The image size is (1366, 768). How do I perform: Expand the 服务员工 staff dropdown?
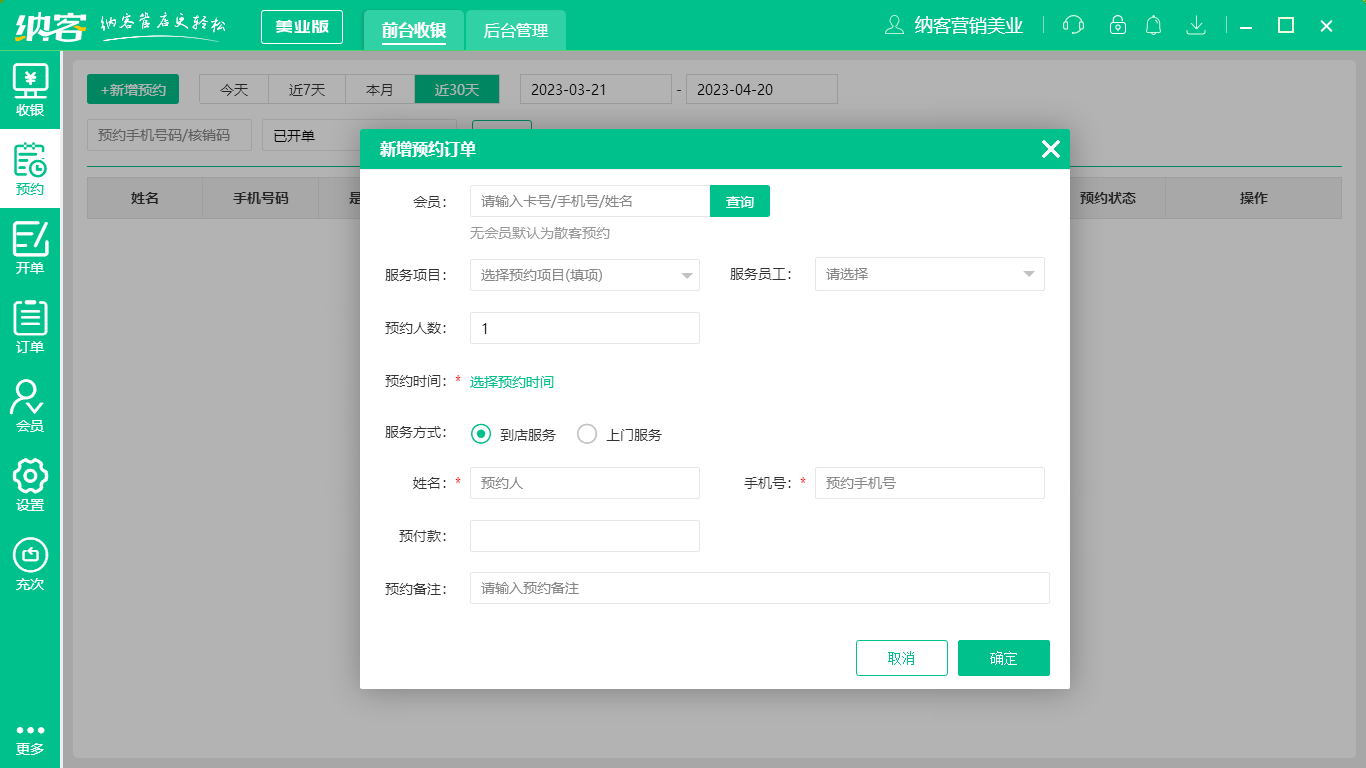(x=929, y=274)
